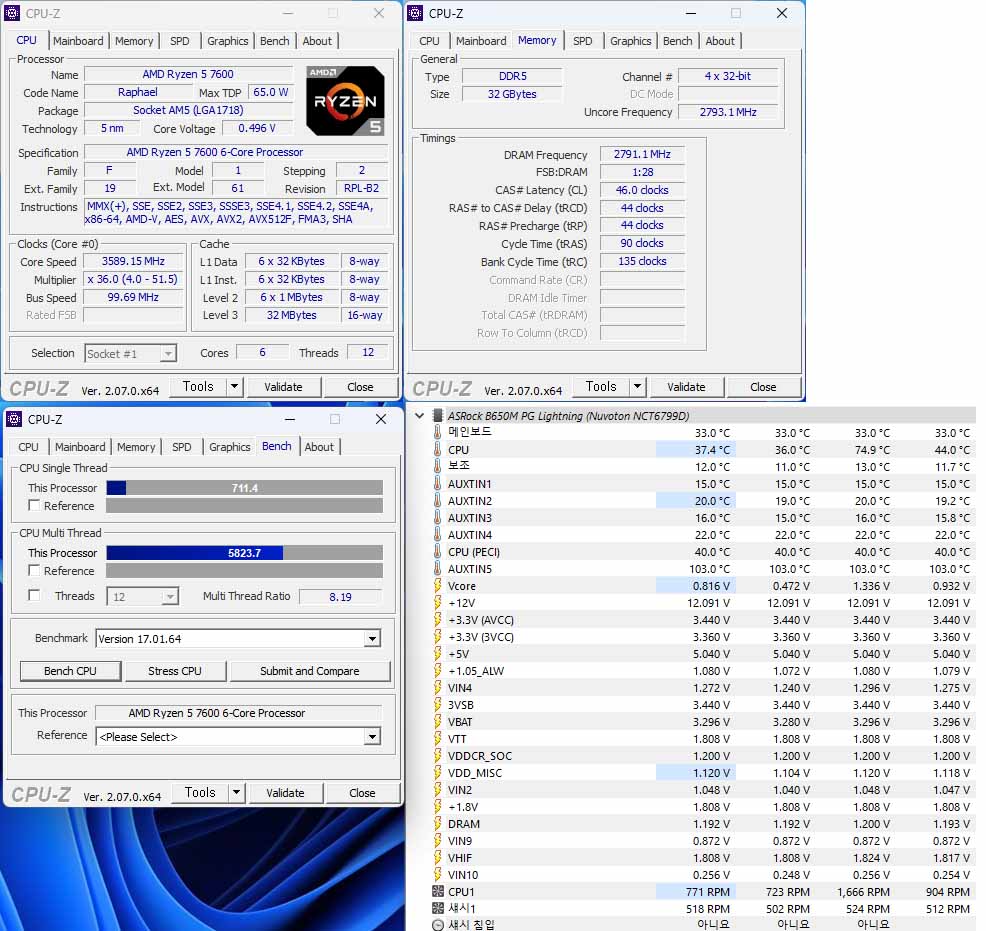986x931 pixels.
Task: Click the Core Speed value 3589.15 MHz
Action: pyautogui.click(x=133, y=262)
